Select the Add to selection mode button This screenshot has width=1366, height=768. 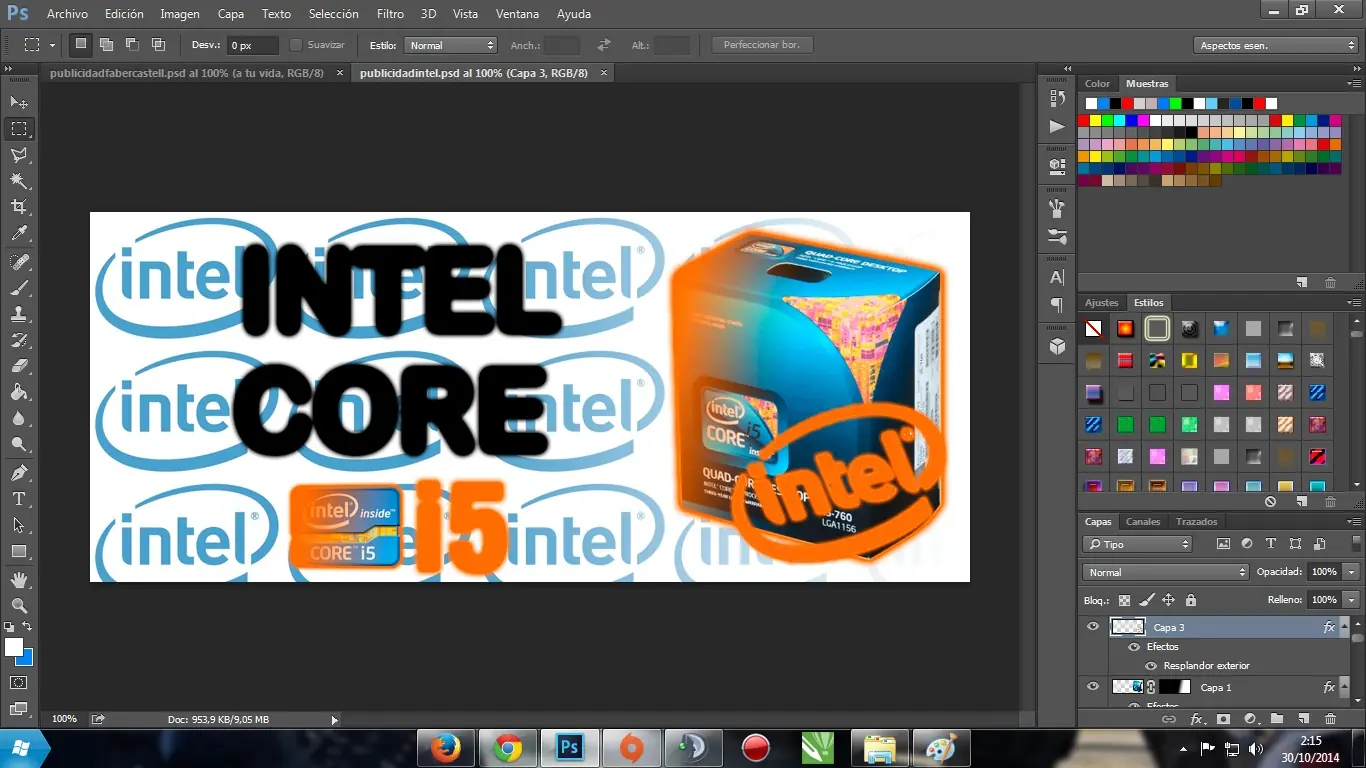click(105, 45)
